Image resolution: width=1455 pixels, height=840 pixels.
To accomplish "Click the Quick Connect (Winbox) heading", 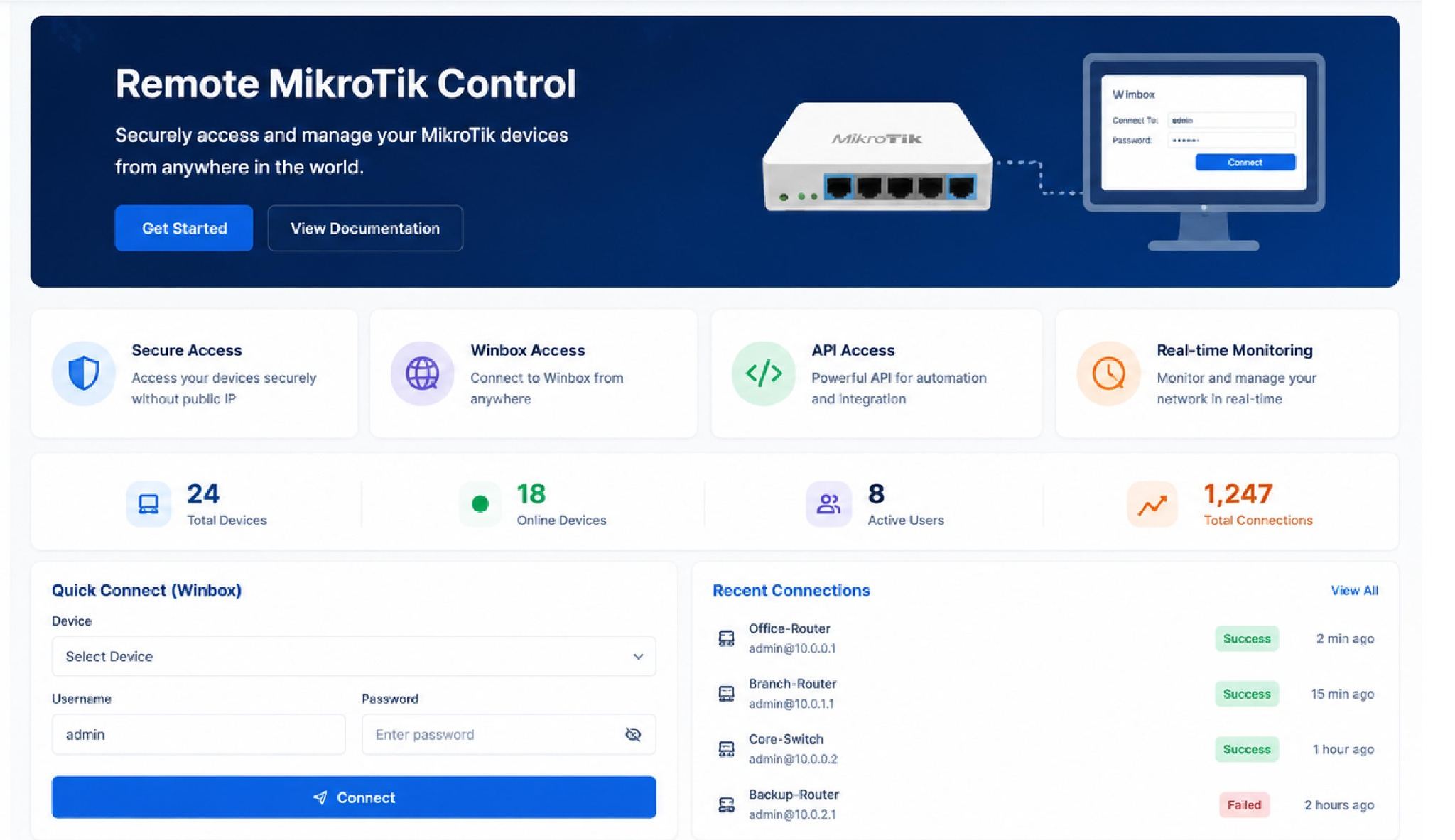I will point(146,590).
